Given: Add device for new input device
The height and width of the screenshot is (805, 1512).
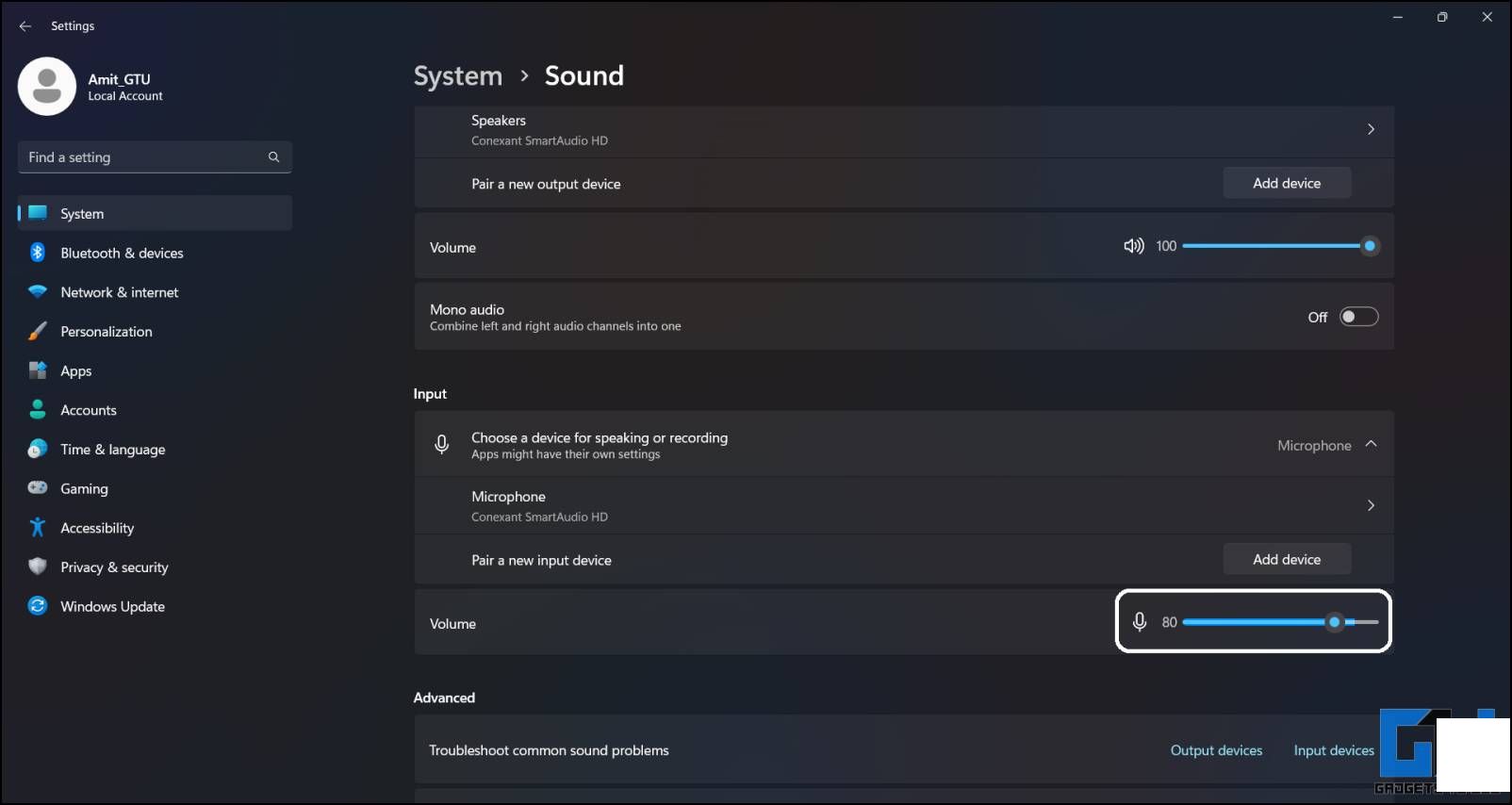Looking at the screenshot, I should (1287, 559).
